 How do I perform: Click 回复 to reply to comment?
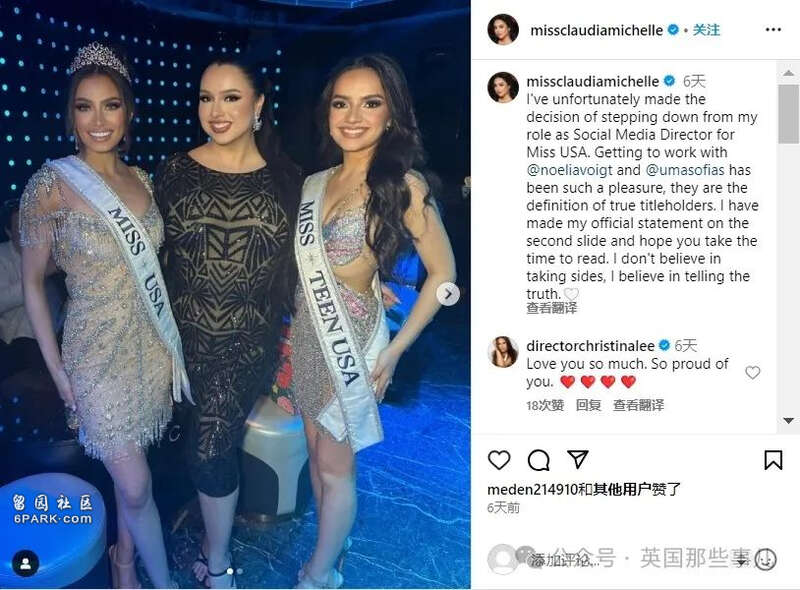(588, 405)
